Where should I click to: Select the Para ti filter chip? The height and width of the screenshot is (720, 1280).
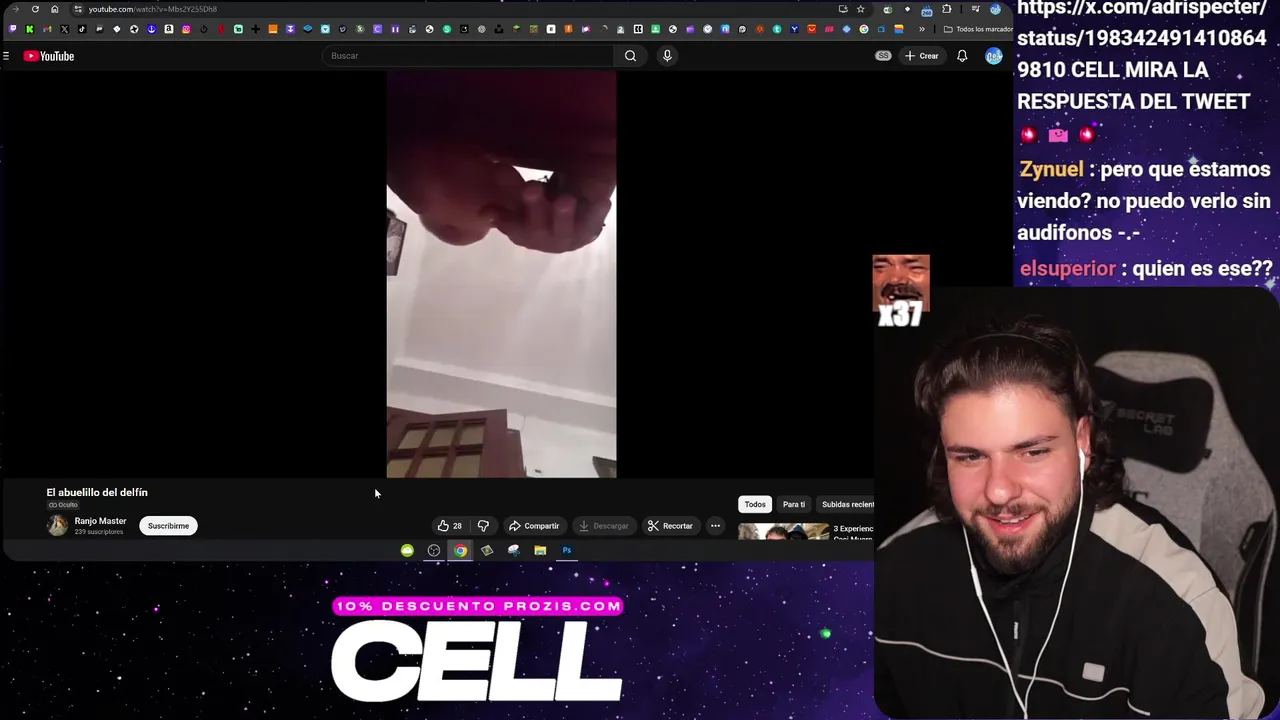(x=794, y=504)
